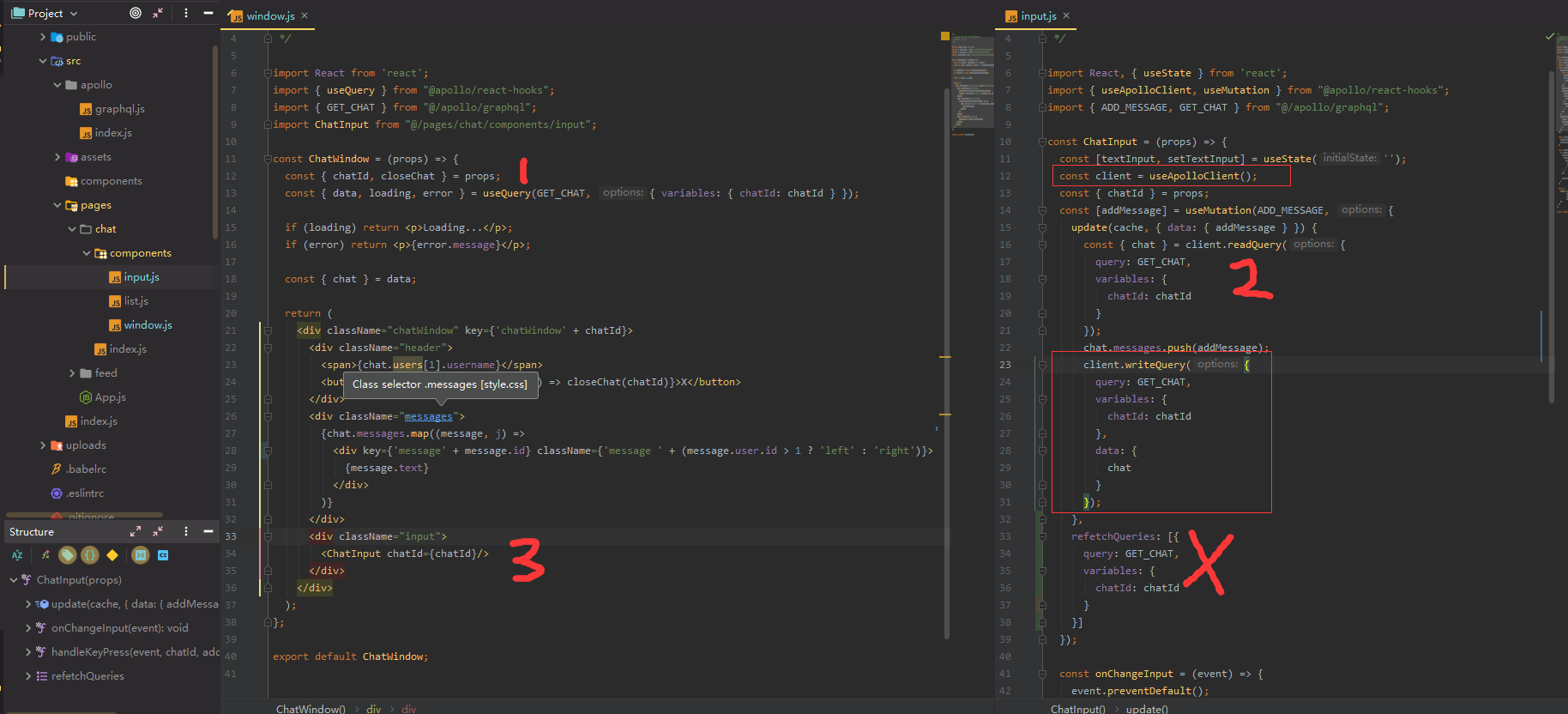Close the window.js tab
The image size is (1568, 714).
pos(305,15)
